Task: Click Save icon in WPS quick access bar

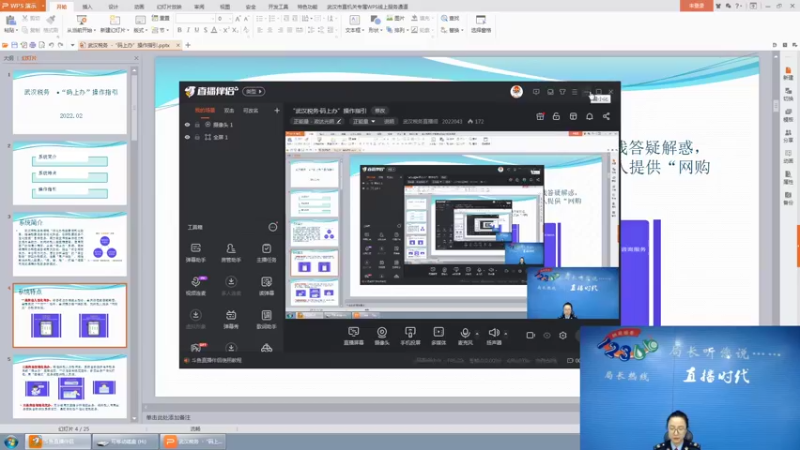Action: coord(14,45)
